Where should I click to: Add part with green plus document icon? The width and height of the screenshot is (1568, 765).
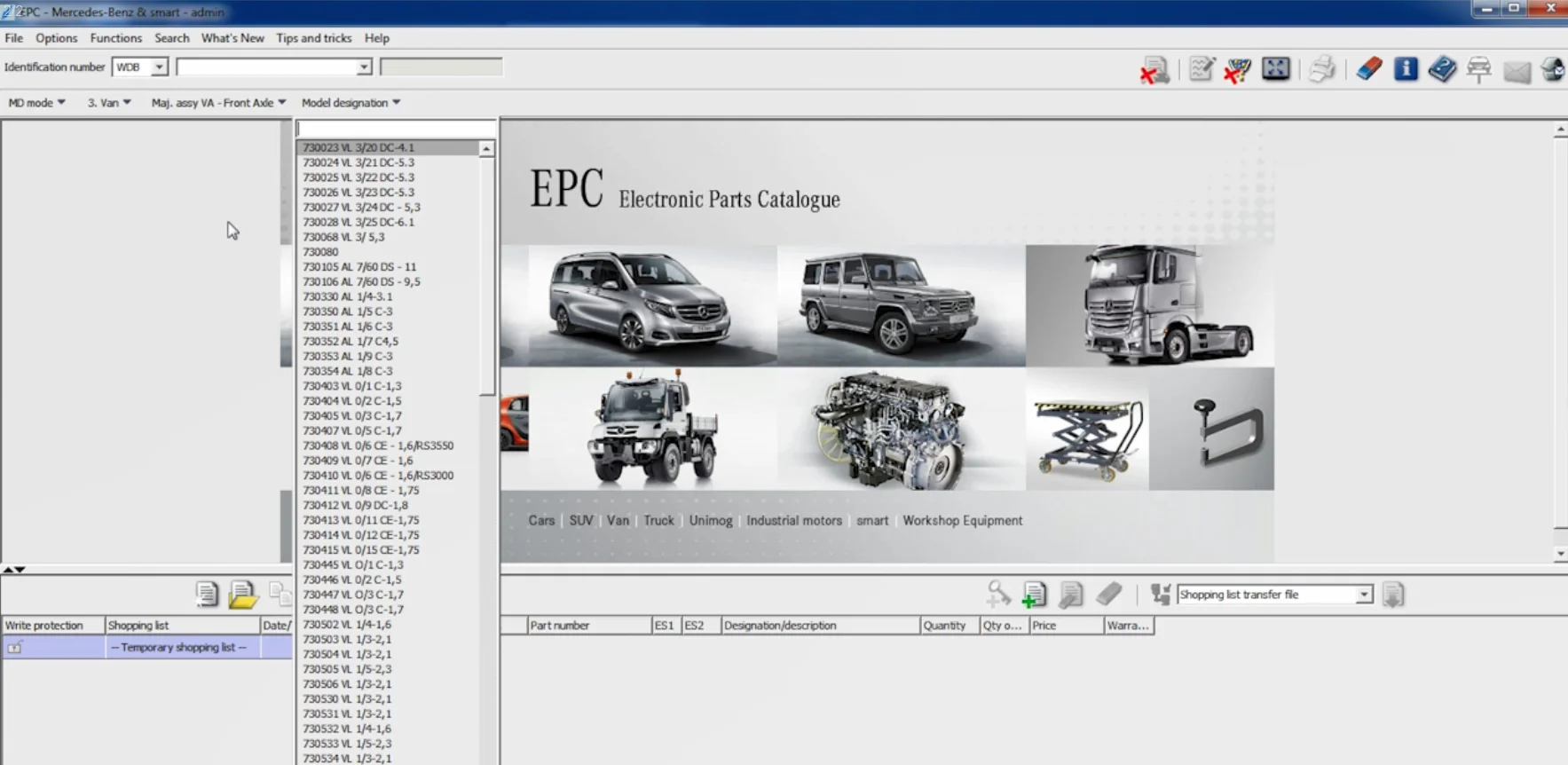(x=1034, y=595)
